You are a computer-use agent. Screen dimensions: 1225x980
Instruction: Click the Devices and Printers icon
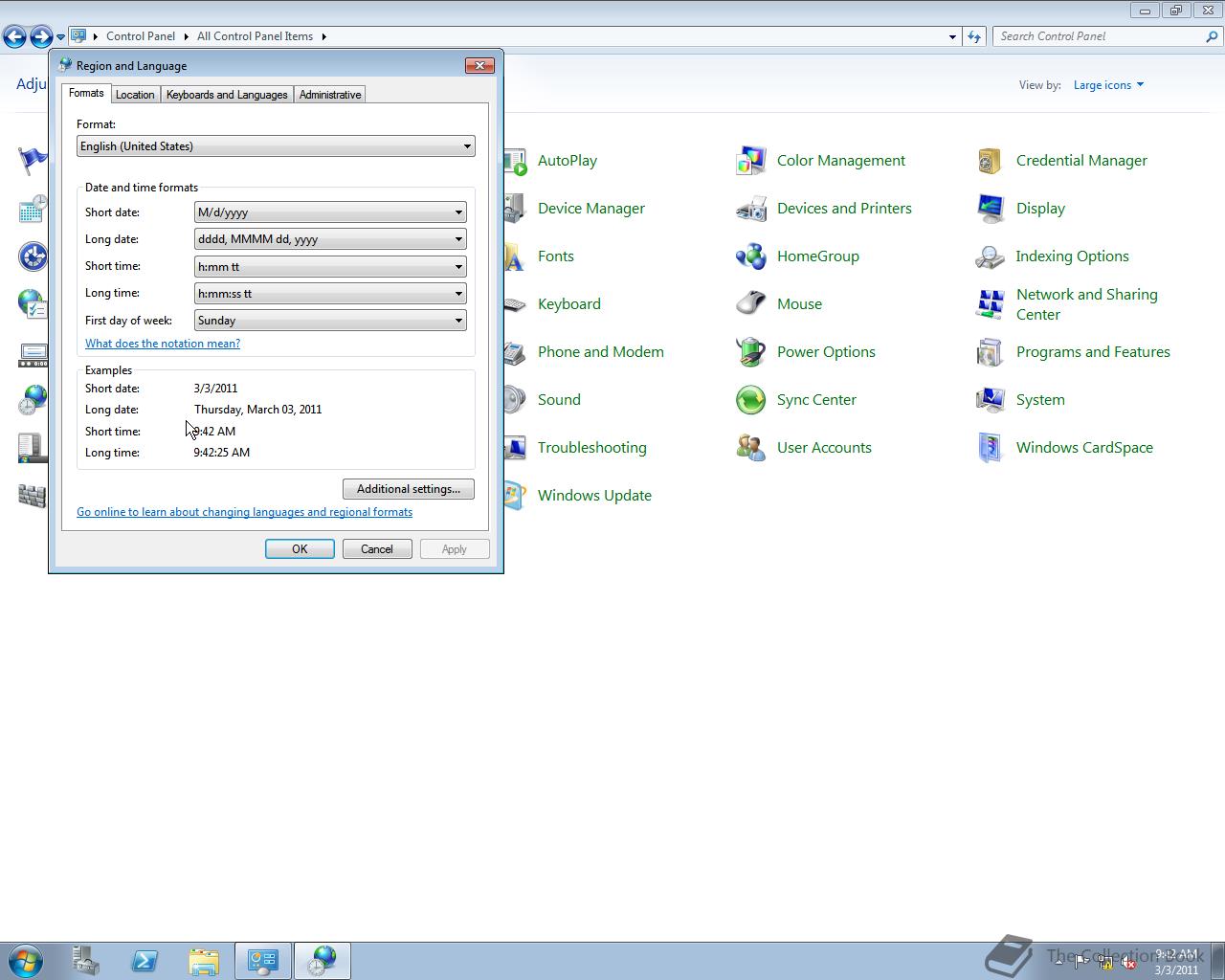coord(751,209)
